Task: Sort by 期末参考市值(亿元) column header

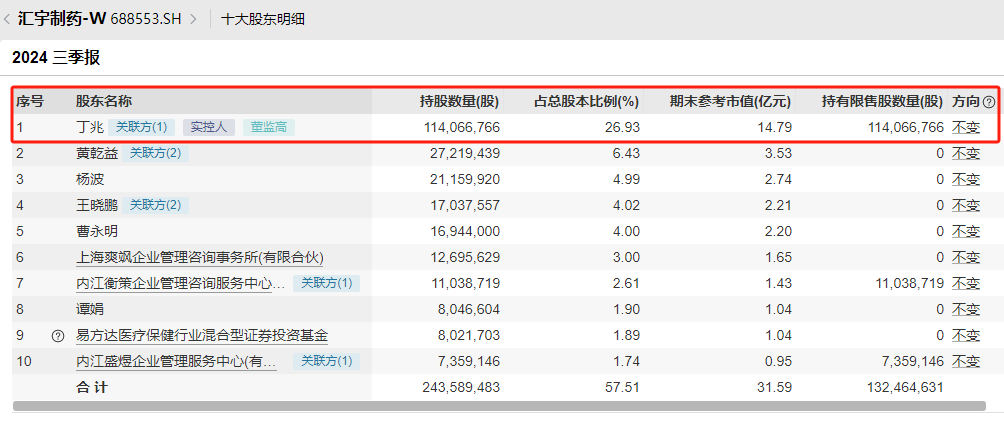Action: coord(731,101)
